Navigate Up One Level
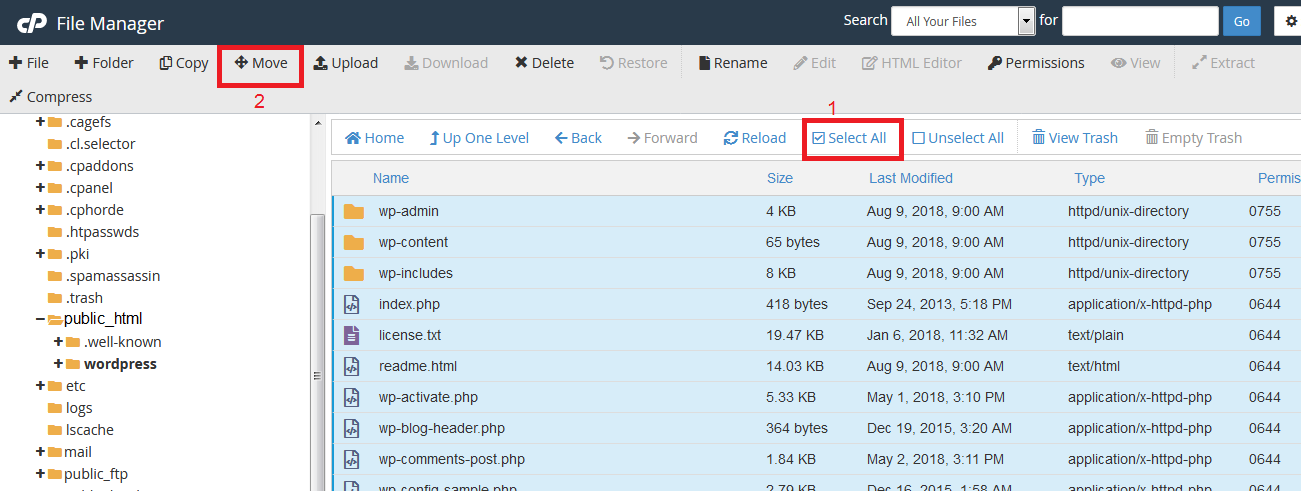 pos(479,138)
